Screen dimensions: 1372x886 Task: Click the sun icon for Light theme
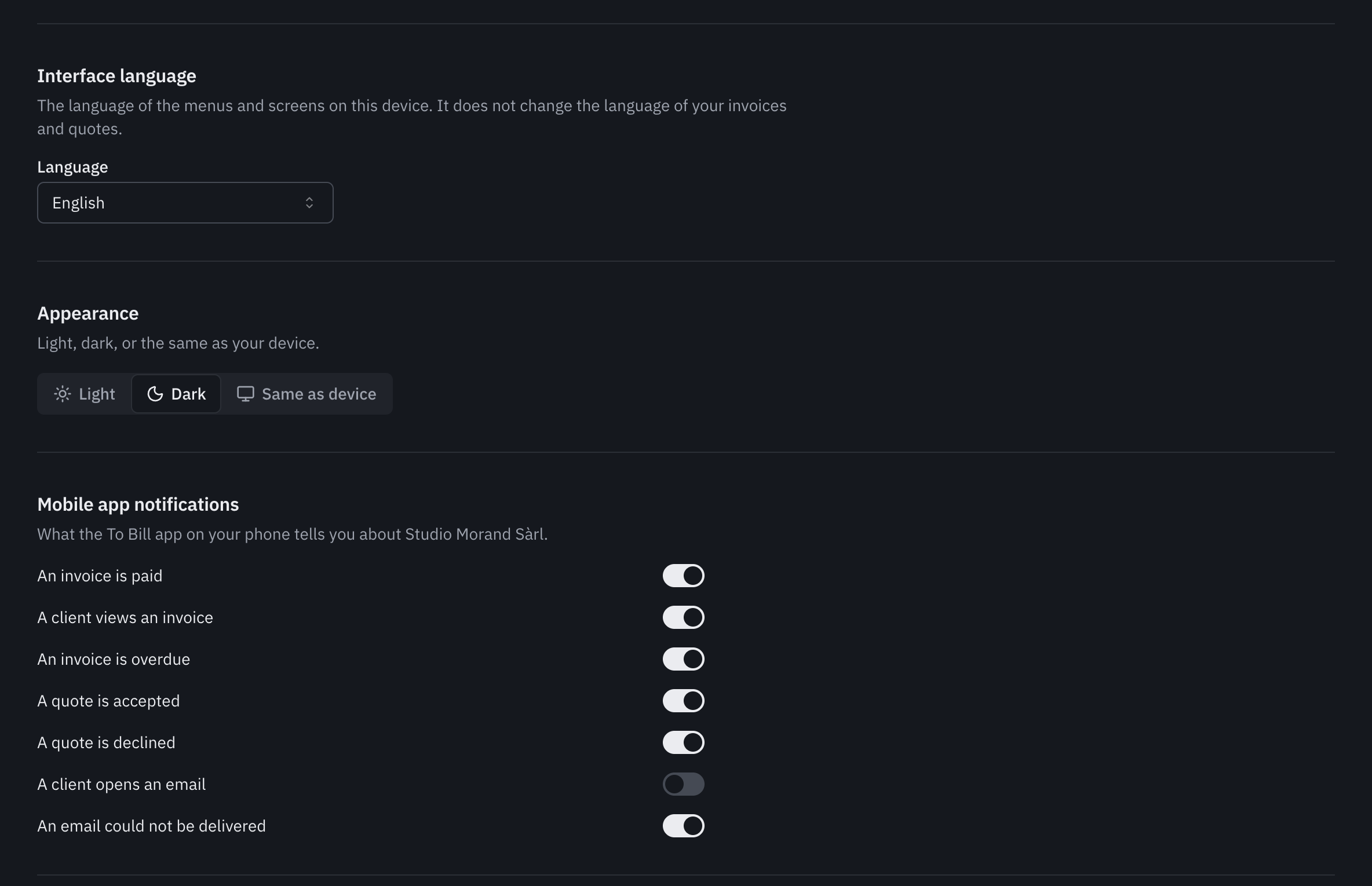coord(63,394)
